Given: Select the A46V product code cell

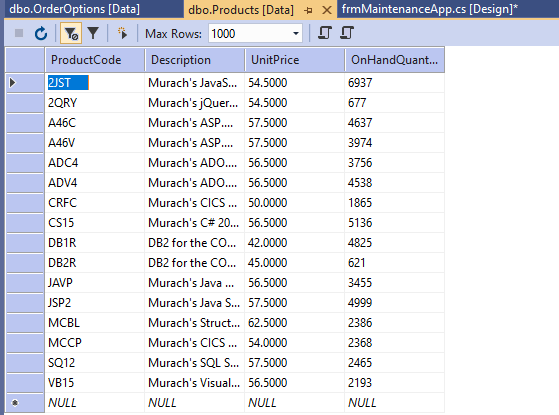Looking at the screenshot, I should pos(95,143).
